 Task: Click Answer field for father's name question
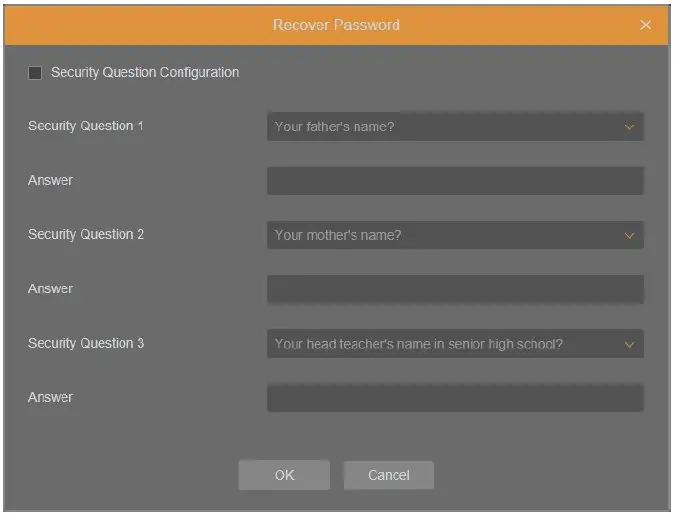click(x=455, y=181)
